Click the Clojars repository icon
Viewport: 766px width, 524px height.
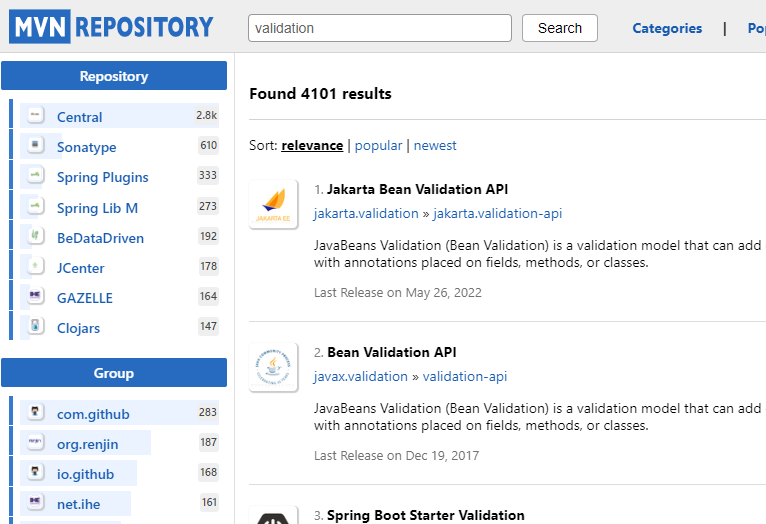tap(35, 326)
